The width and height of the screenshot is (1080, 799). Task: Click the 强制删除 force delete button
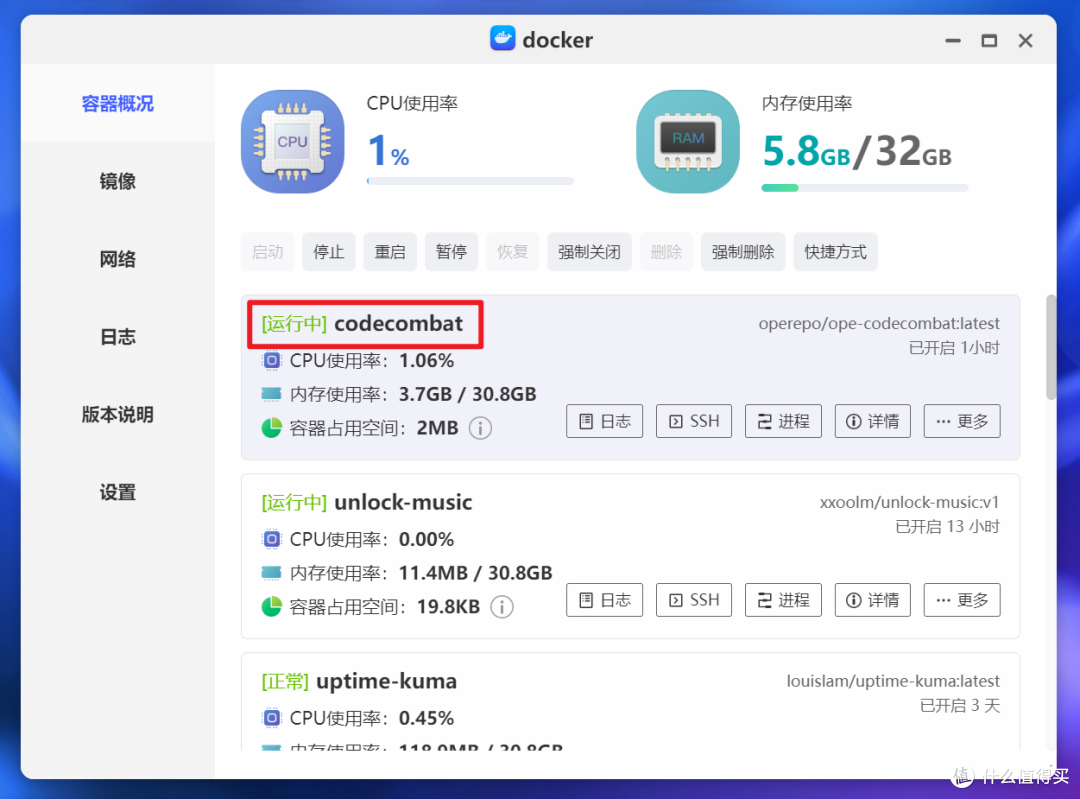click(743, 252)
